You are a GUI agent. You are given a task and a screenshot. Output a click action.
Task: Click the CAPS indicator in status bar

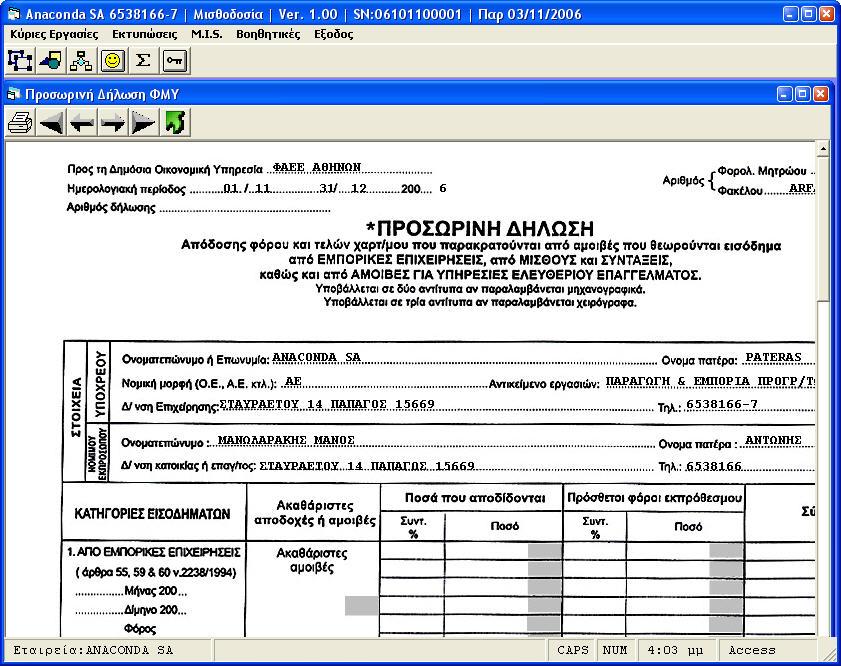click(x=572, y=650)
